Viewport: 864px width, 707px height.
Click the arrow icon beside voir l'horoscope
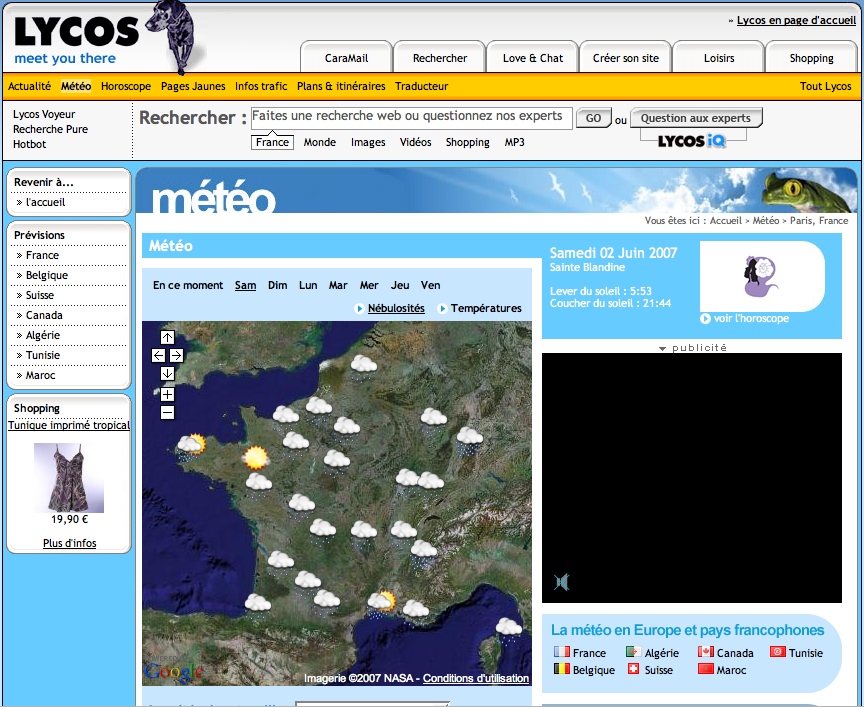point(705,319)
